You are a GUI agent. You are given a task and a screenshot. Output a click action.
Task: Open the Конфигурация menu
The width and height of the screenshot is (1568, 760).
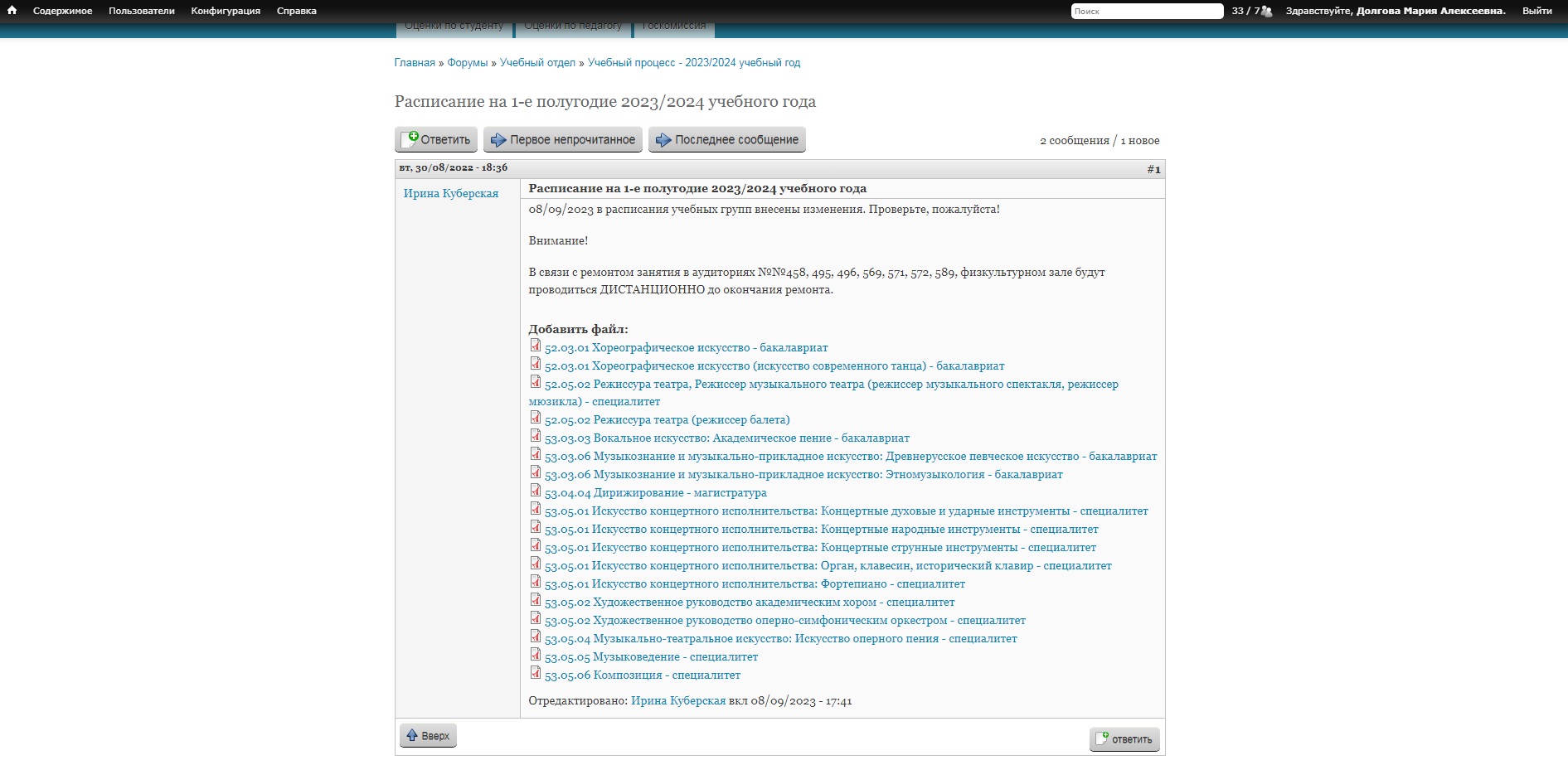pos(226,11)
